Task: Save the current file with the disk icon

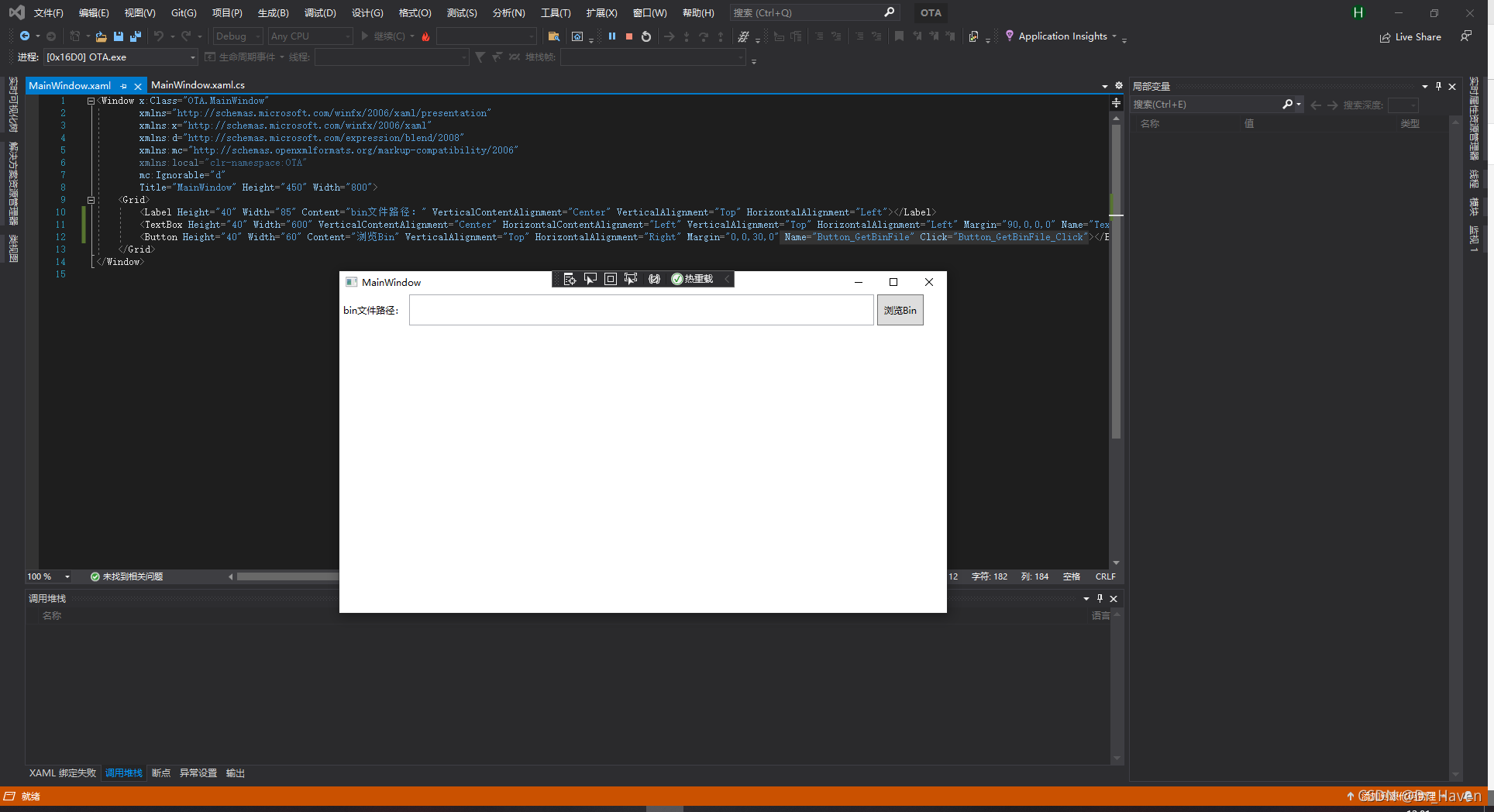Action: pyautogui.click(x=119, y=36)
